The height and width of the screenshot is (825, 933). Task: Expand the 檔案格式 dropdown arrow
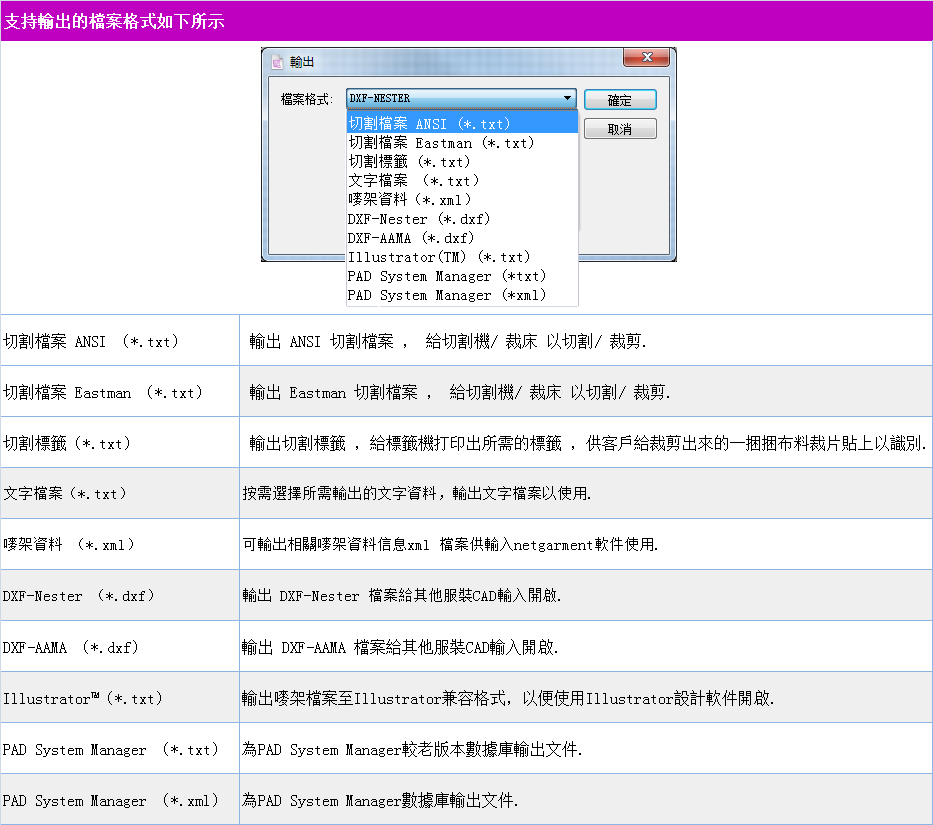[x=568, y=99]
